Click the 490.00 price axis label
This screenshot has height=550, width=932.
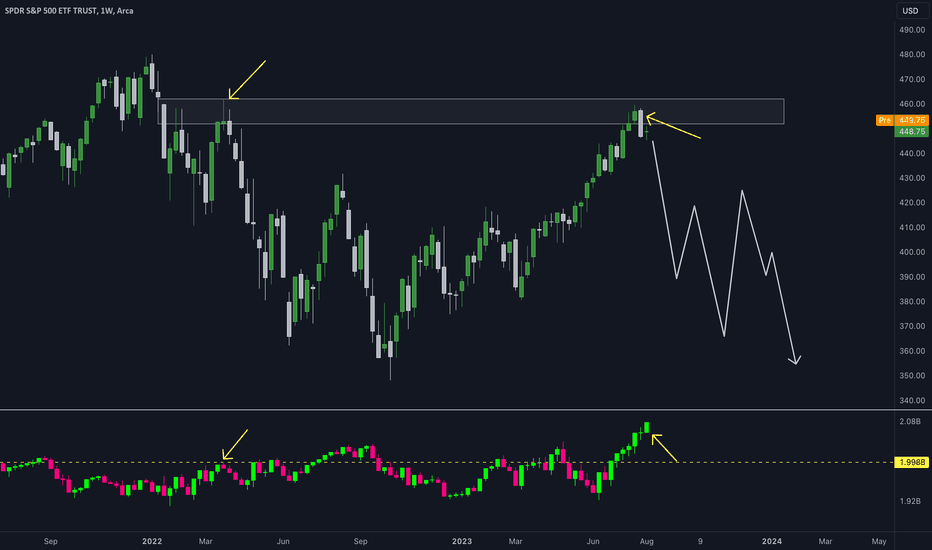click(x=912, y=30)
